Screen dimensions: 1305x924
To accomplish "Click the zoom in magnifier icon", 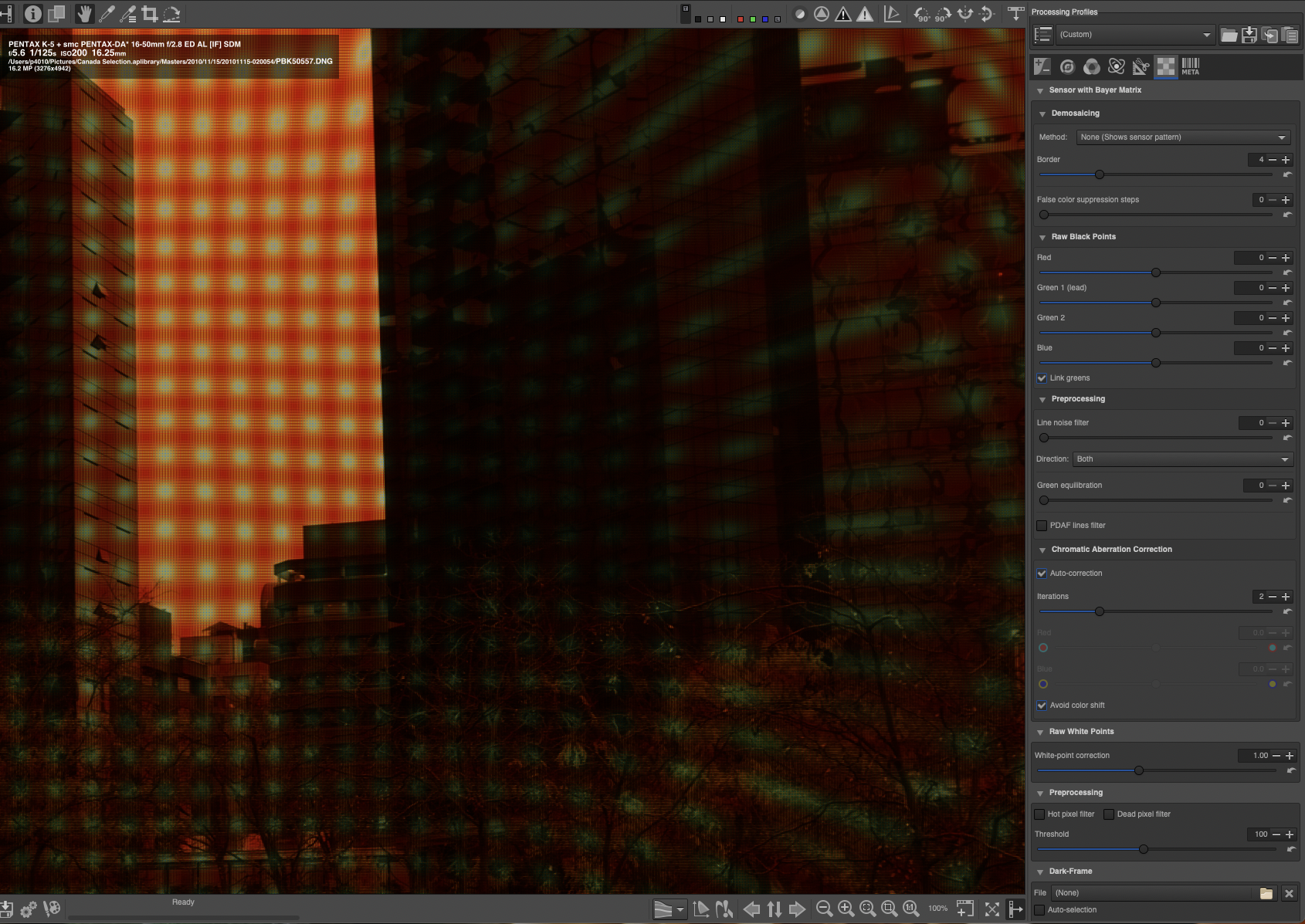I will [x=846, y=909].
